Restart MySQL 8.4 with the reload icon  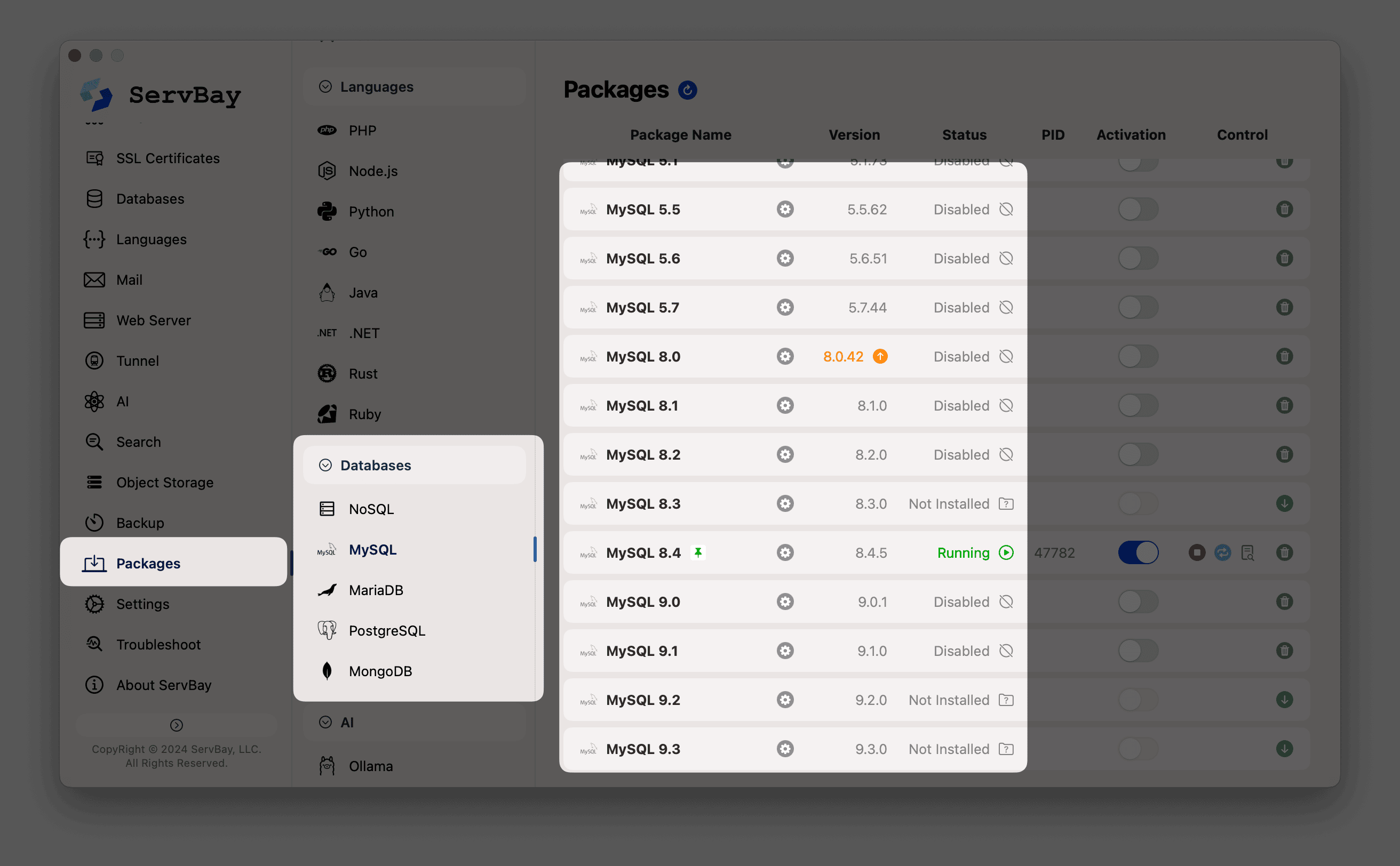point(1222,552)
